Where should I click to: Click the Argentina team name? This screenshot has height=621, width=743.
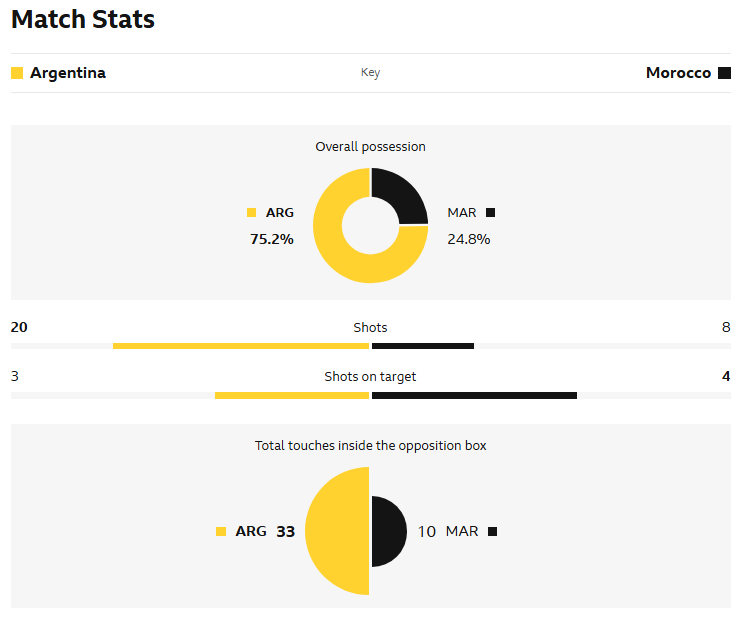tap(68, 73)
